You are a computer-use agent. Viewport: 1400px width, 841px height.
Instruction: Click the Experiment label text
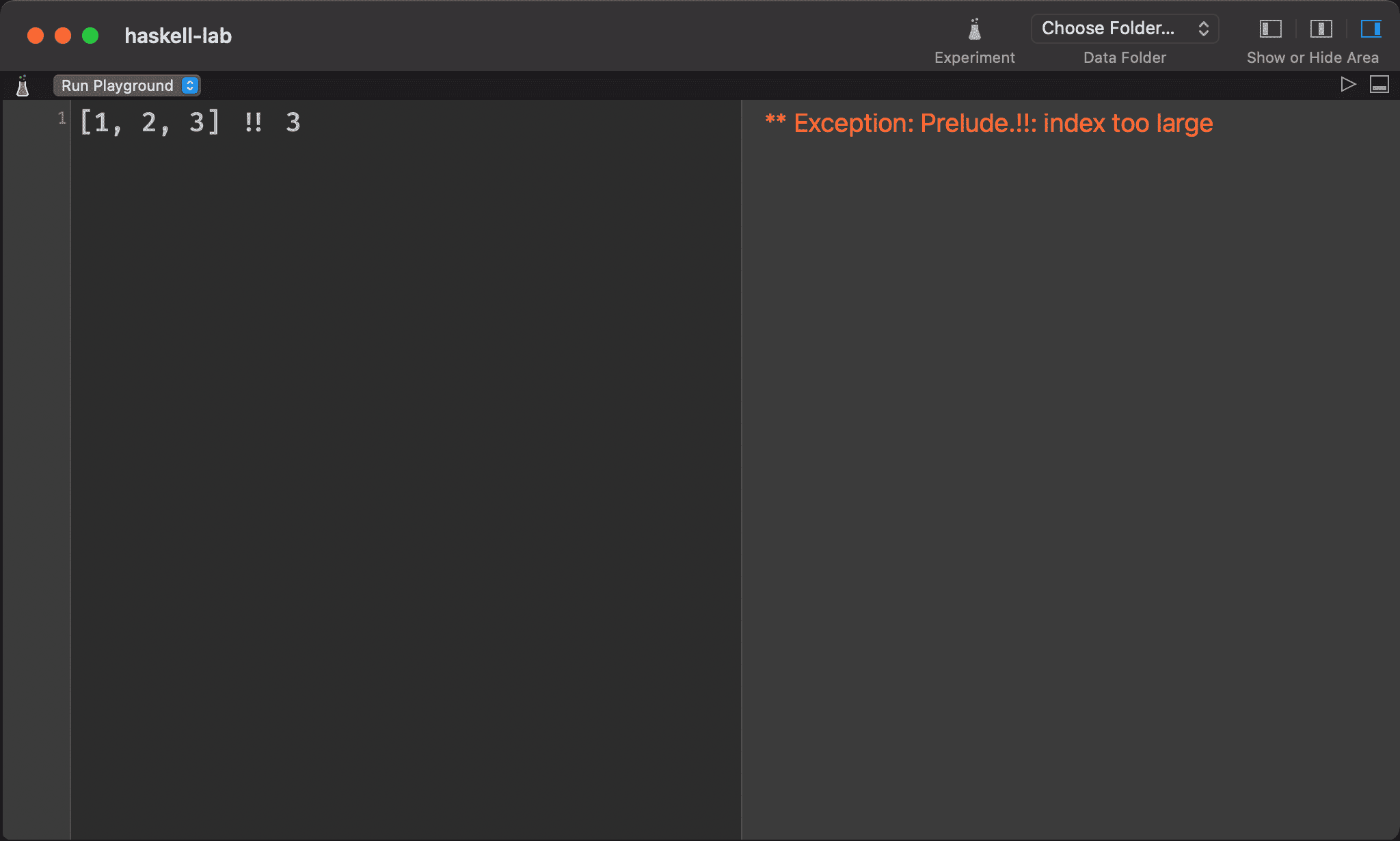click(975, 57)
